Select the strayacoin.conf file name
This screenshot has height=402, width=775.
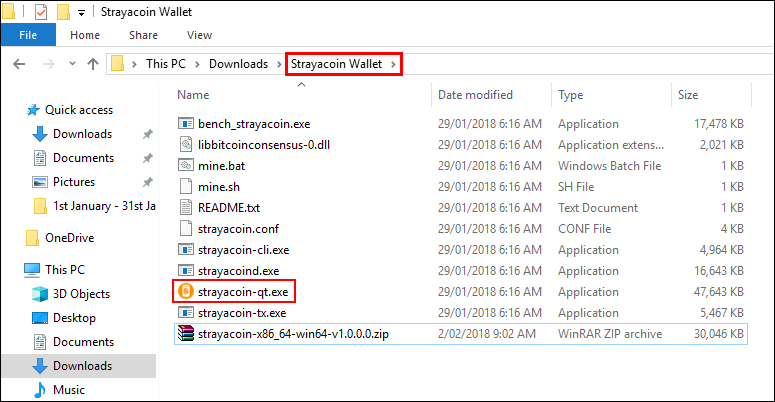point(238,229)
